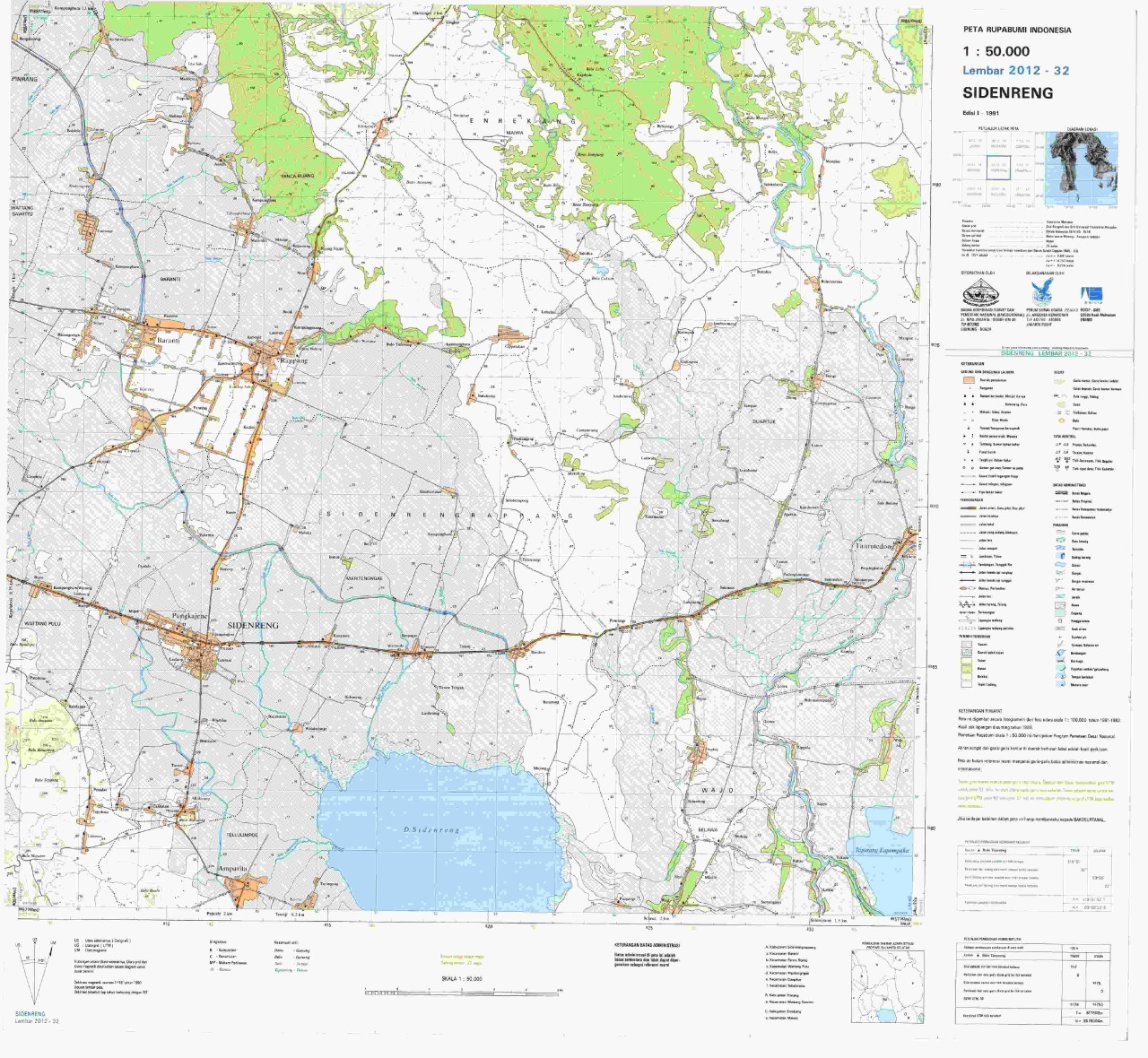Image resolution: width=1148 pixels, height=1058 pixels.
Task: Click the 'KETERANGAN BATAS ADMINISTRASI' heading
Action: click(x=647, y=945)
